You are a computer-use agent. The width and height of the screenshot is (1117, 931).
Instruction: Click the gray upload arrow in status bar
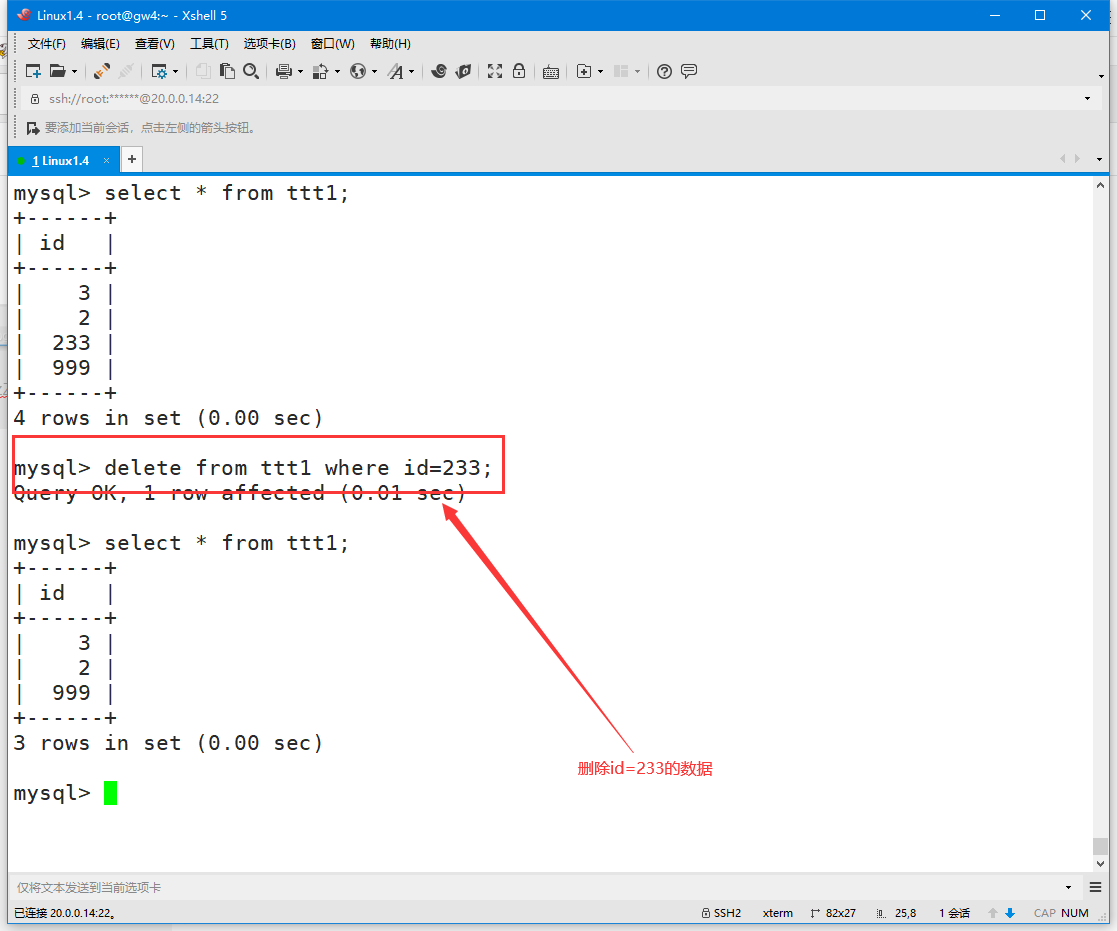point(992,913)
